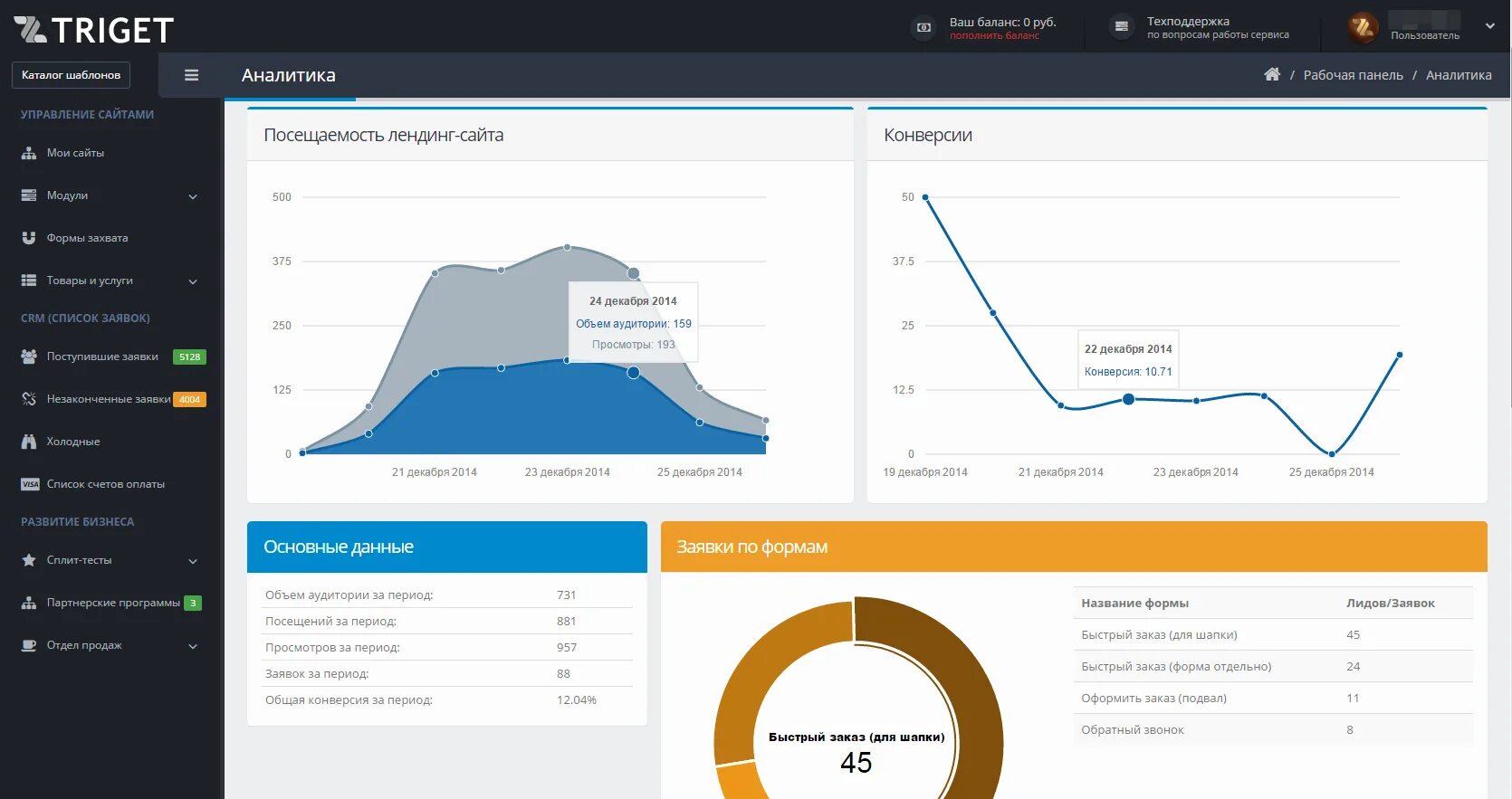Click the Товары и услуги list icon
Viewport: 1512px width, 799px height.
[29, 281]
